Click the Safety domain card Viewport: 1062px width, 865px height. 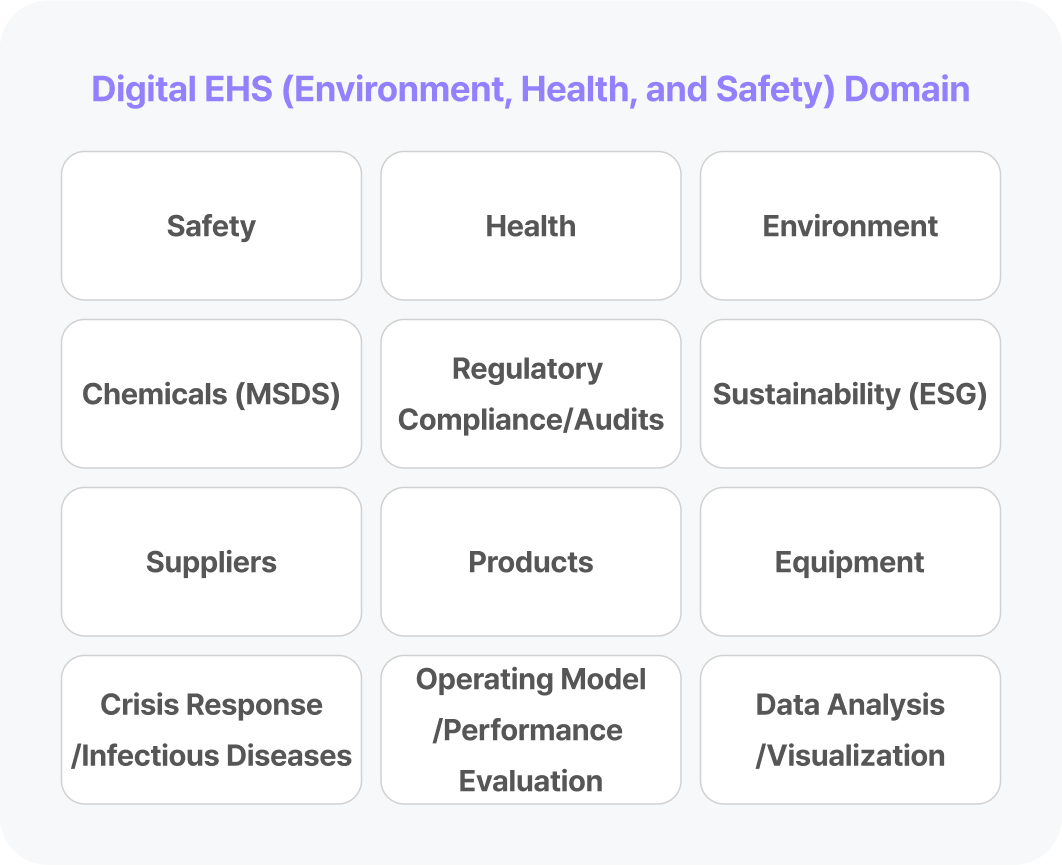pos(211,226)
